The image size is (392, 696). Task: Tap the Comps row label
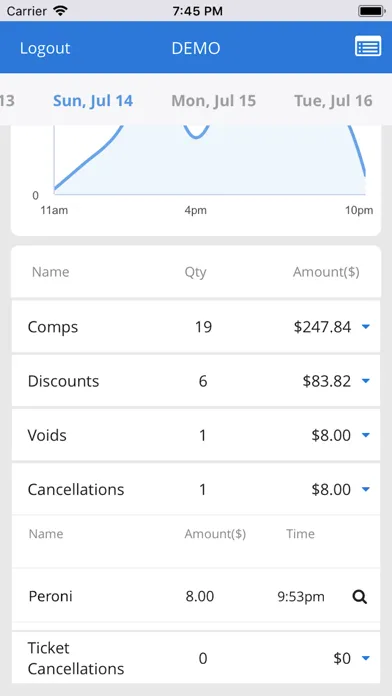point(53,327)
